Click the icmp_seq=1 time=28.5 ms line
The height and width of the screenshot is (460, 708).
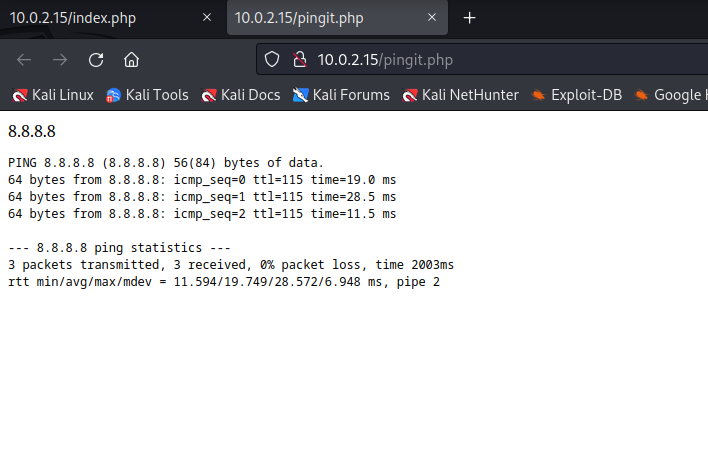[x=202, y=197]
